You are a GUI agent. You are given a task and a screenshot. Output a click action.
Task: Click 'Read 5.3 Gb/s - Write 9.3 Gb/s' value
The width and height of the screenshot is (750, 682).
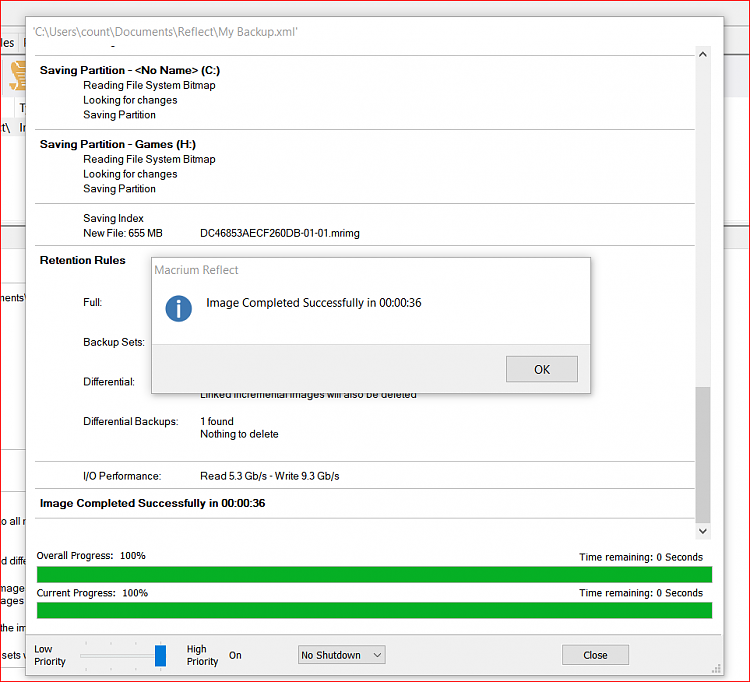[270, 476]
